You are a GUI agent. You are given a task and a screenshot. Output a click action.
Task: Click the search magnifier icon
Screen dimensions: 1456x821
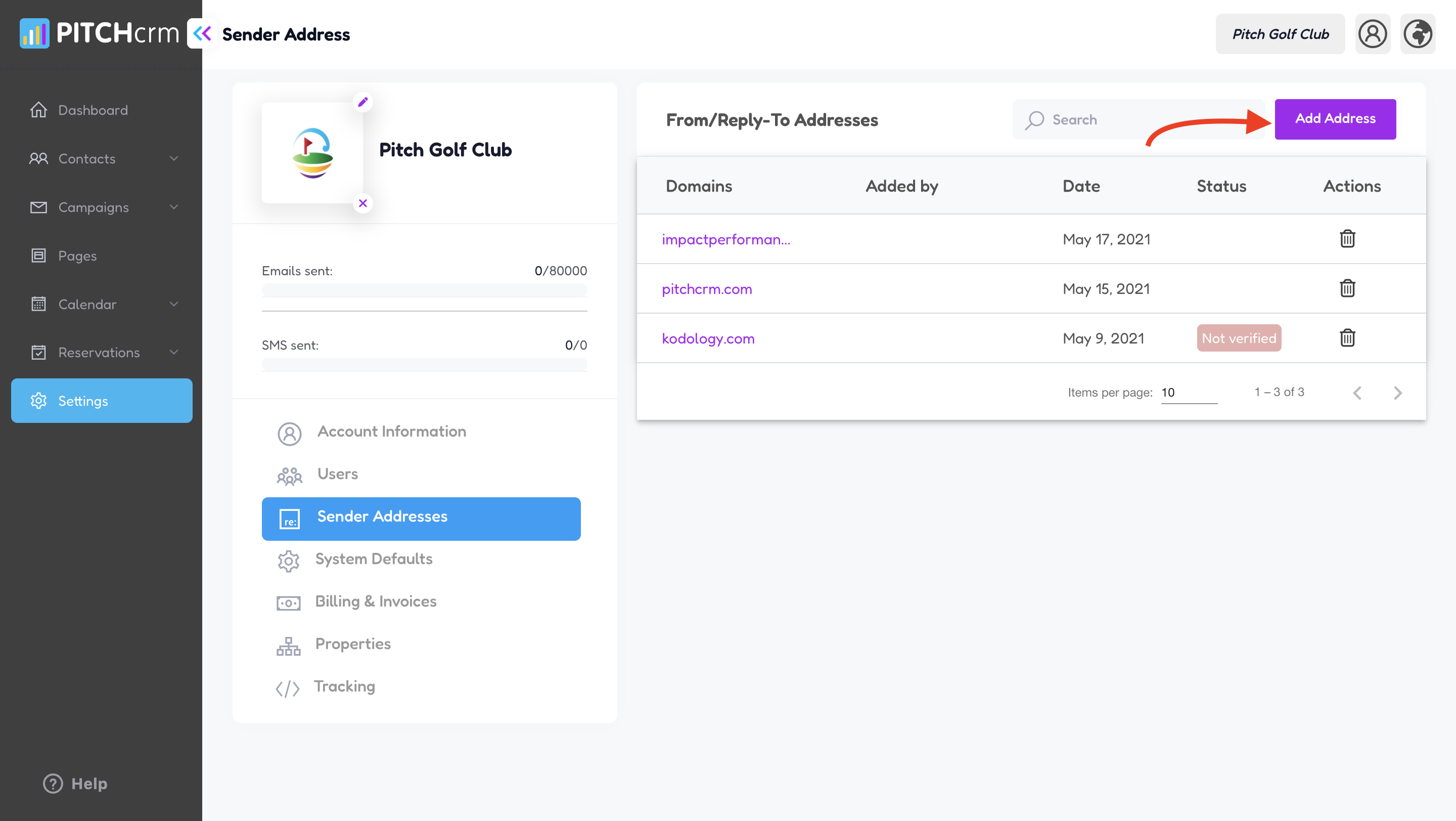tap(1034, 120)
